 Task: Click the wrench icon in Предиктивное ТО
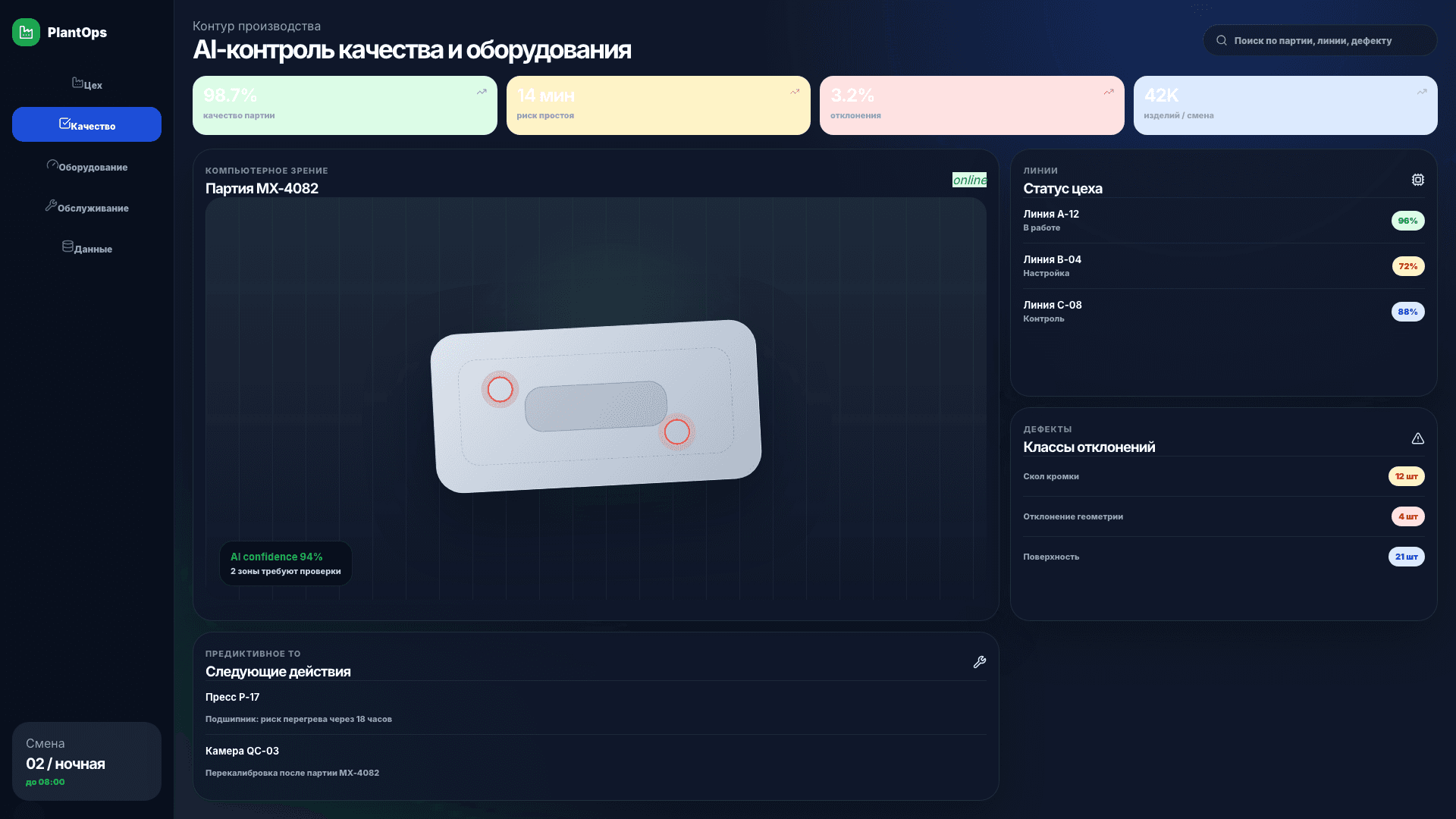tap(980, 661)
